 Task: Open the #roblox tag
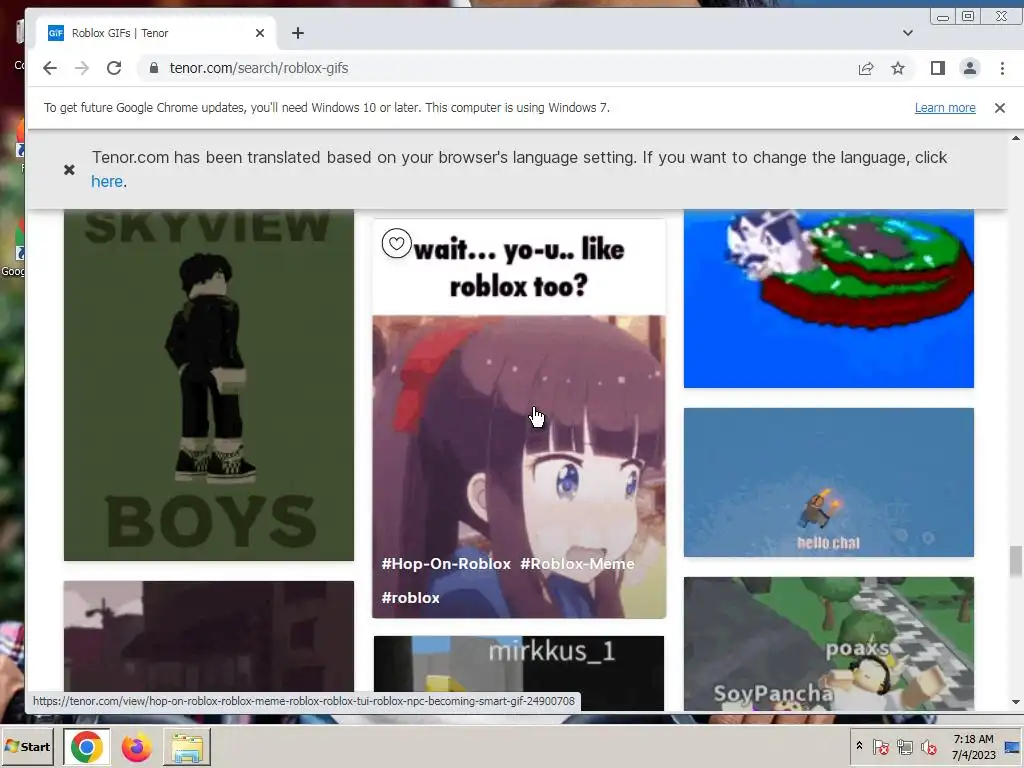(411, 598)
